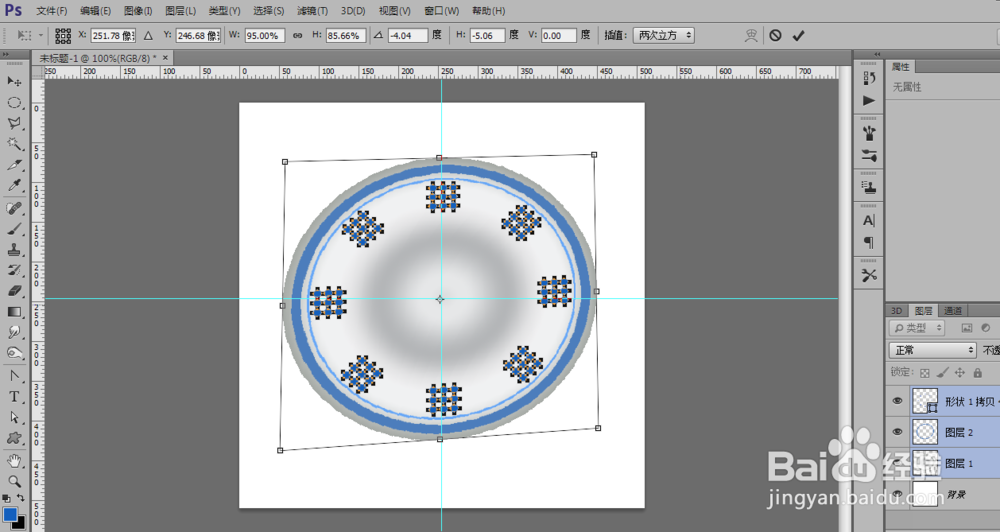Select the Gradient tool
This screenshot has width=1000, height=532.
click(14, 312)
